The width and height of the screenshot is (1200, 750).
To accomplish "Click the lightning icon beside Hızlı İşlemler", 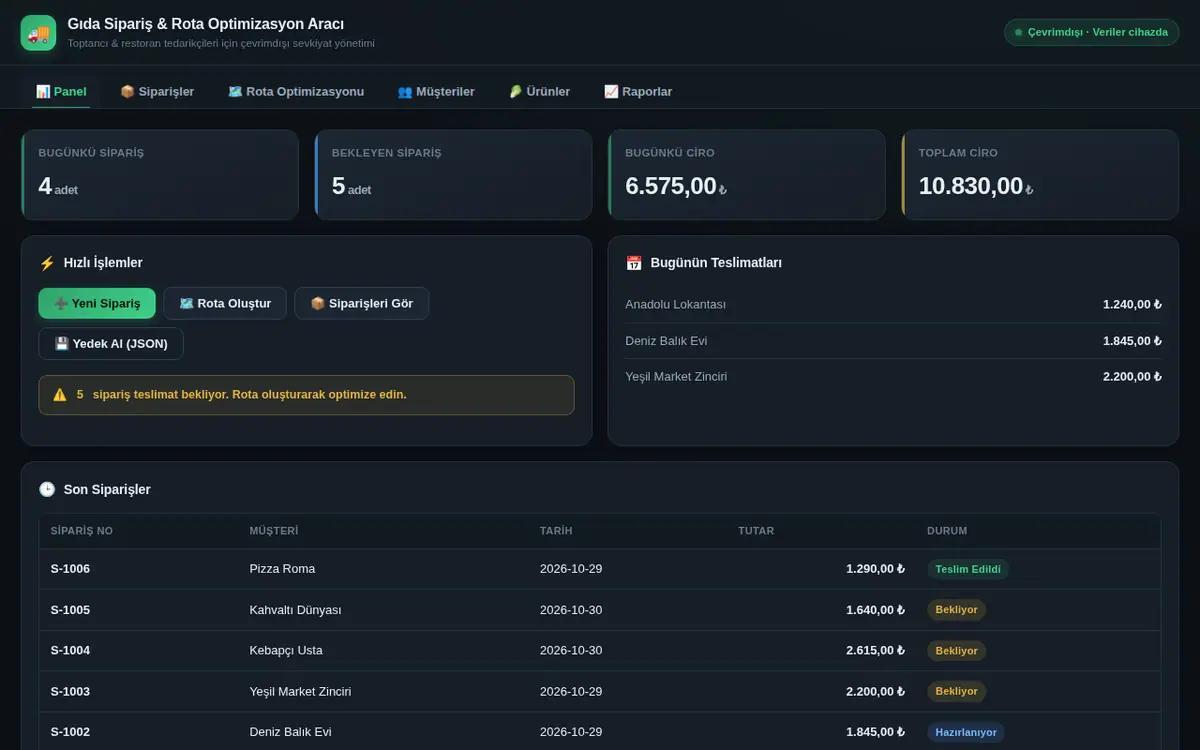I will click(x=47, y=263).
